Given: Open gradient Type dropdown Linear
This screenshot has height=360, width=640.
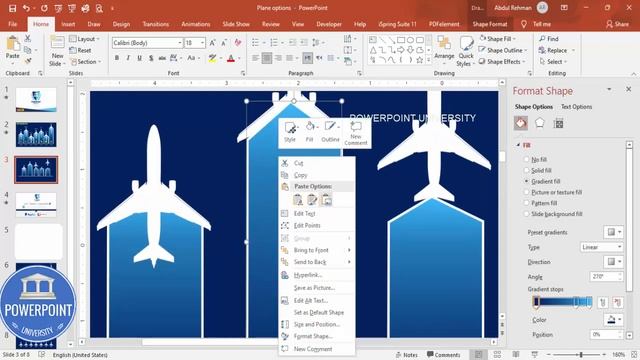Looking at the screenshot, I should point(602,247).
